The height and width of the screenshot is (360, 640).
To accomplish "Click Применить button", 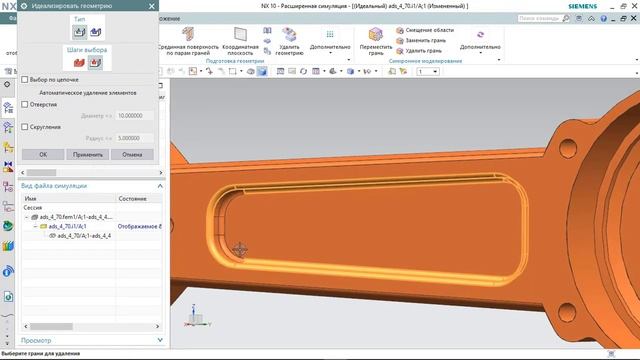I will (x=88, y=155).
